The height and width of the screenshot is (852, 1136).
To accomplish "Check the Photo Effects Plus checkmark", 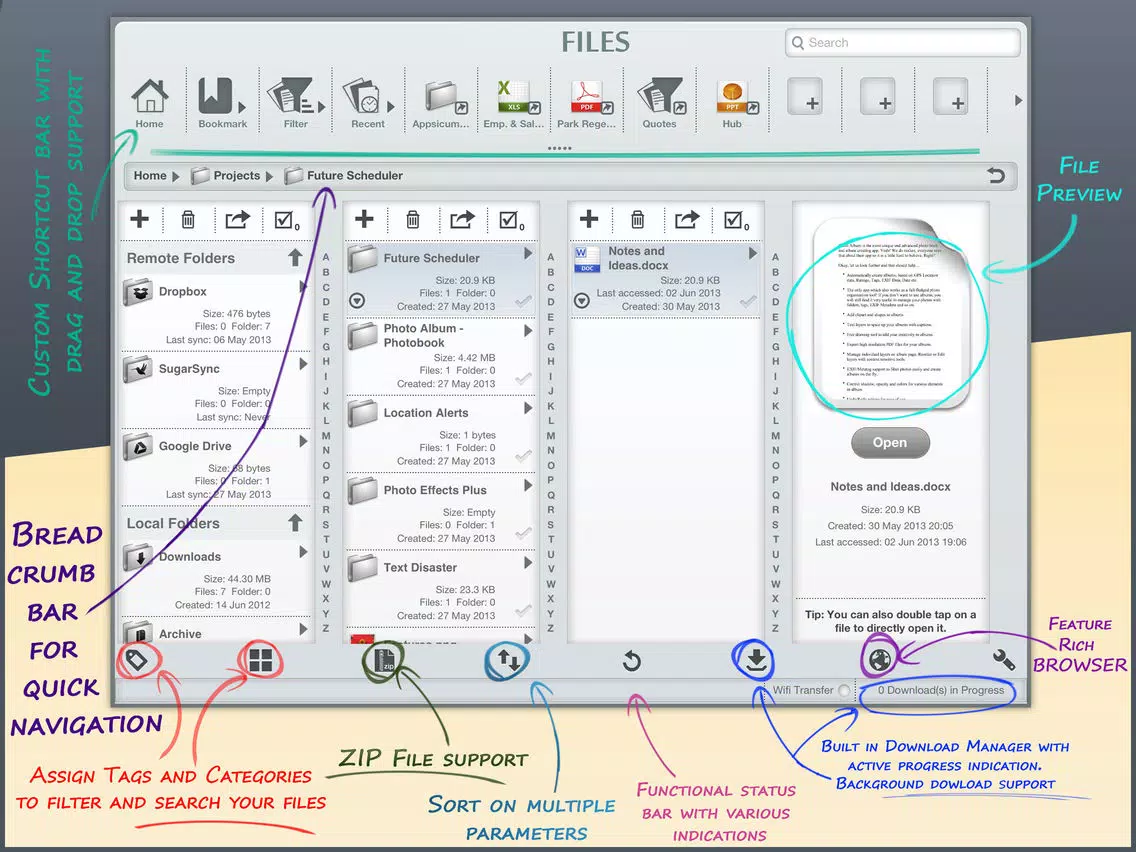I will click(523, 533).
